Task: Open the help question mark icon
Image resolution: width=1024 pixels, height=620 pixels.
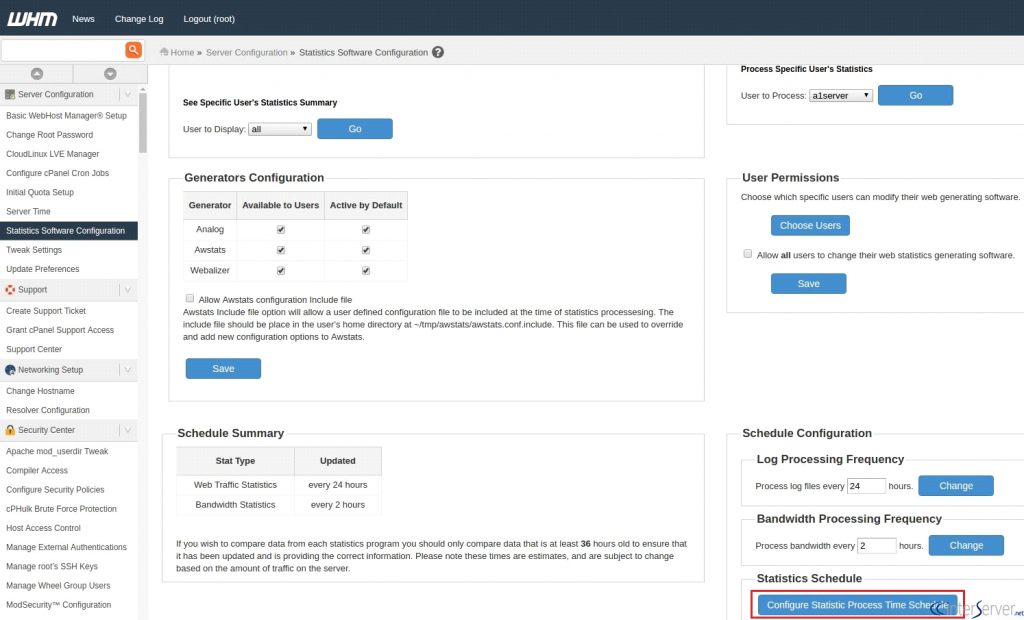Action: [x=438, y=52]
